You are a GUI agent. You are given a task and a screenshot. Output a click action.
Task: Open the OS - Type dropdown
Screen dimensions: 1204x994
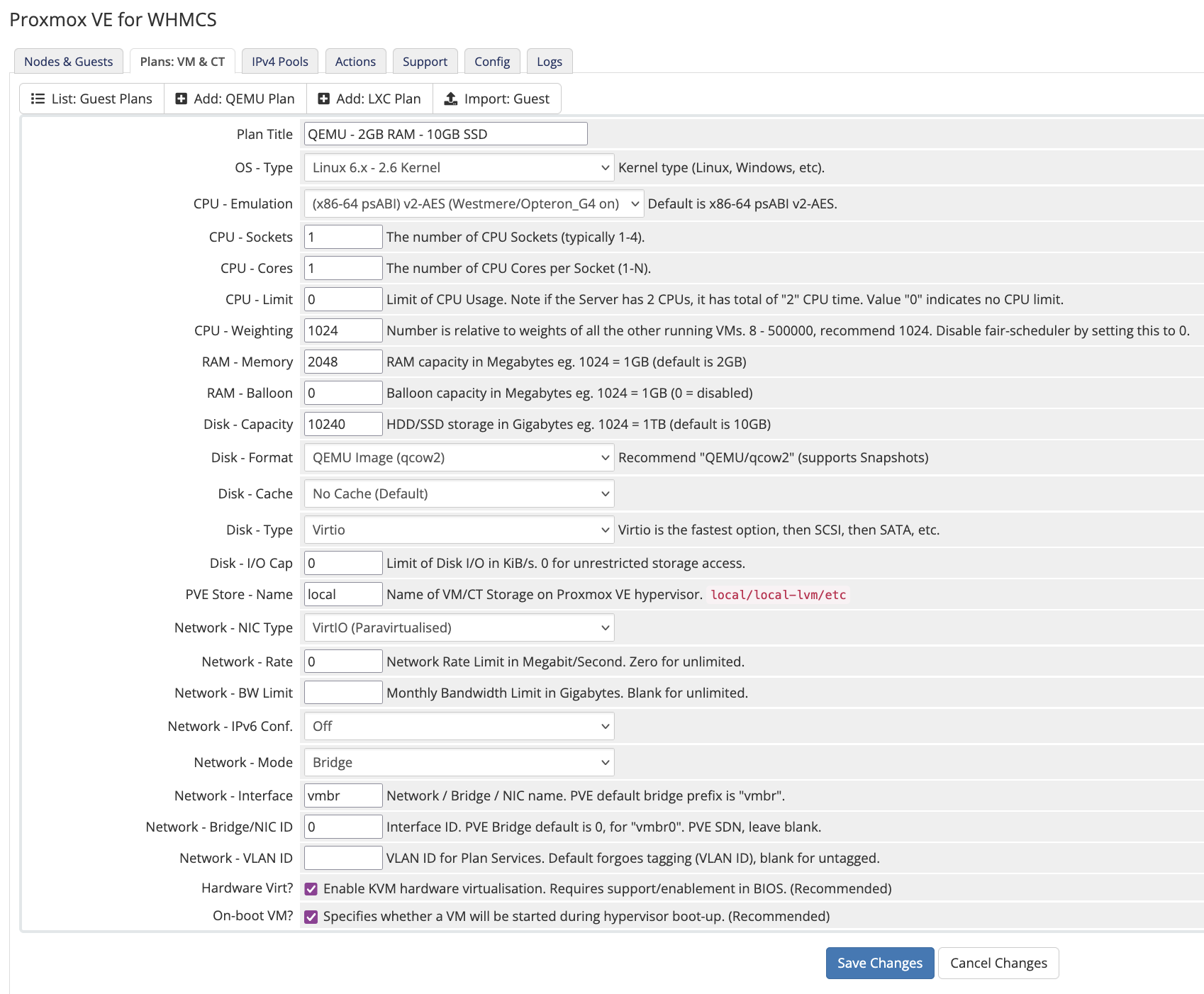[x=458, y=167]
